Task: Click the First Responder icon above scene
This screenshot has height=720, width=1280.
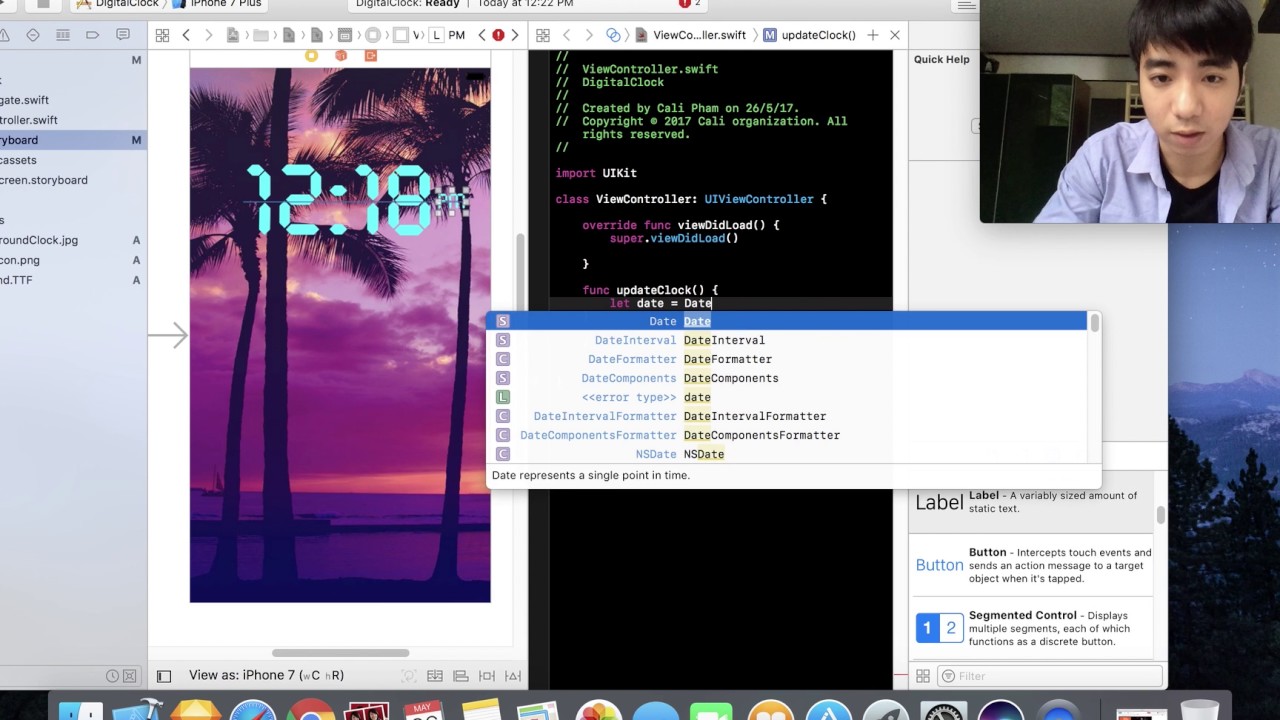Action: point(341,56)
